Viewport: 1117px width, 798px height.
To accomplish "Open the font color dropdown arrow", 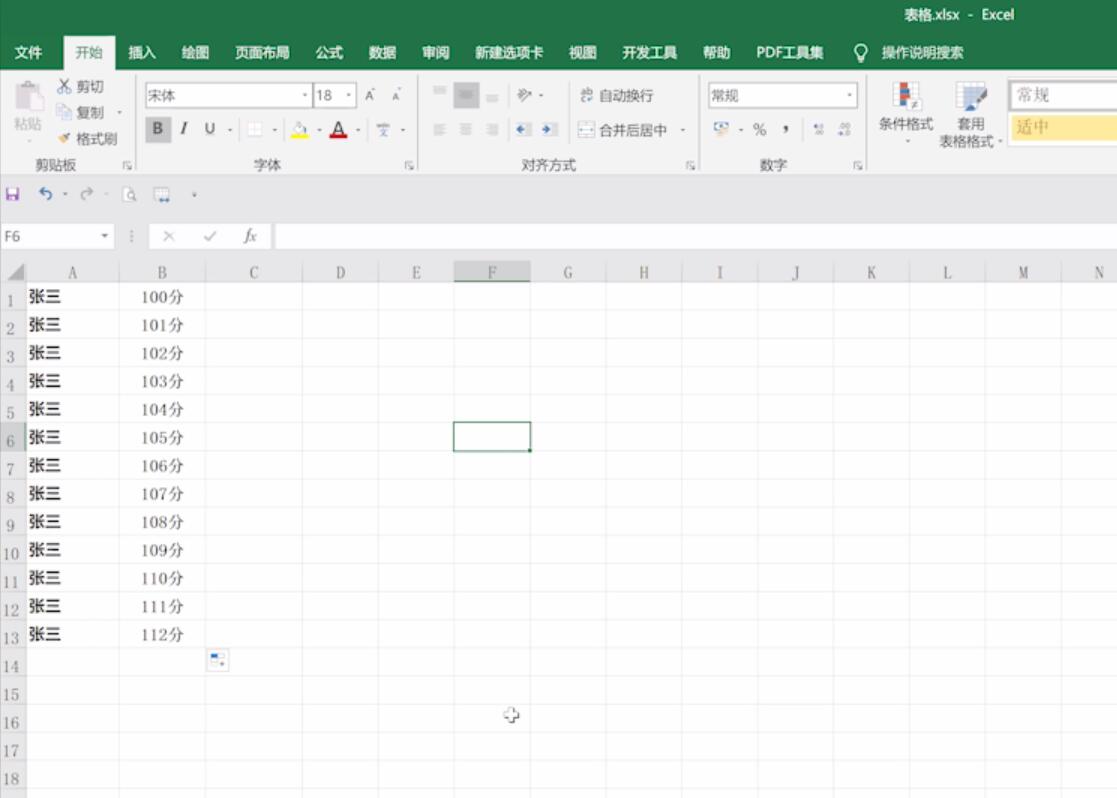I will [358, 130].
